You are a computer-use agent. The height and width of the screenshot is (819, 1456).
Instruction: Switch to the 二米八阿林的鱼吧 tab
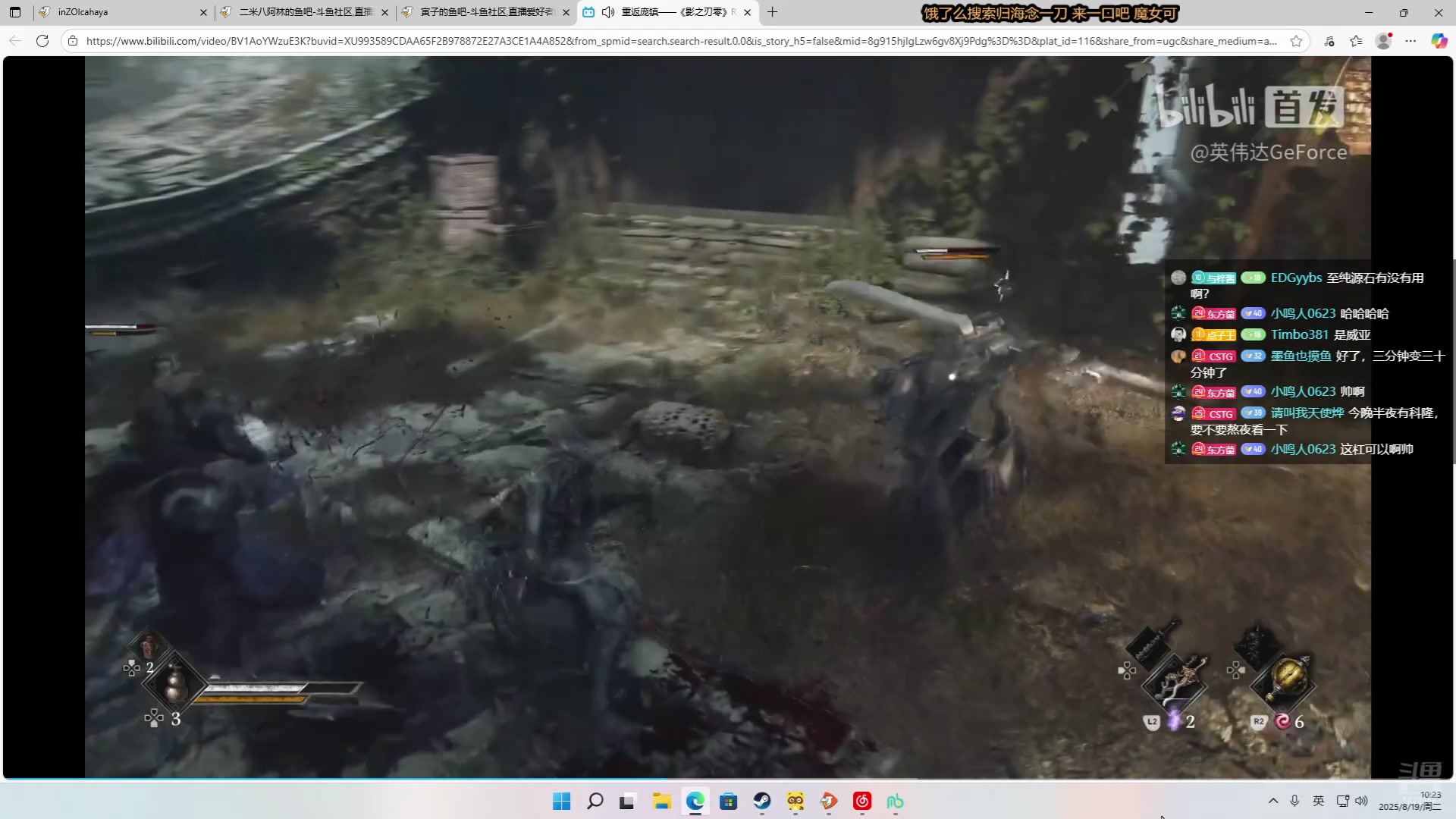(x=305, y=12)
